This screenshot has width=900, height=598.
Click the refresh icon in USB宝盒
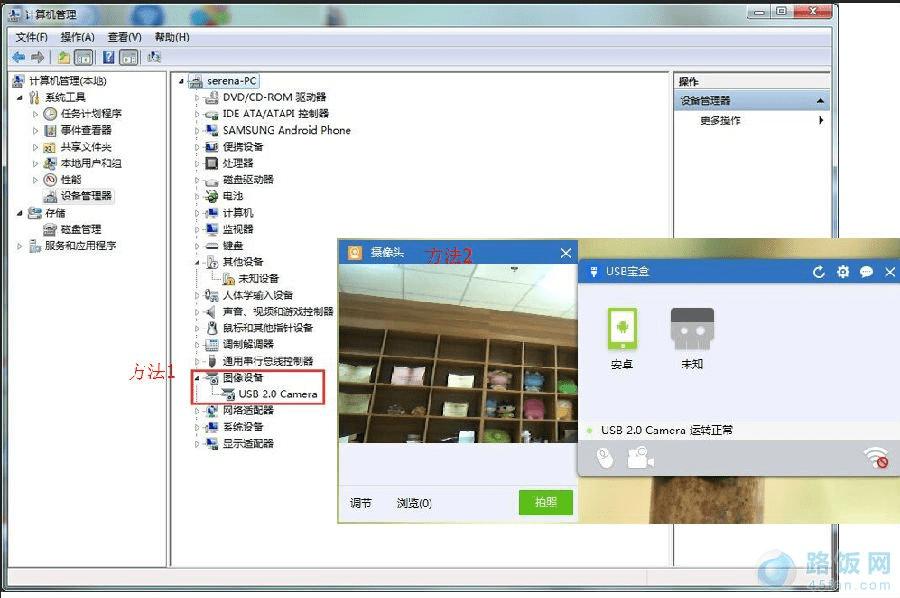(819, 272)
